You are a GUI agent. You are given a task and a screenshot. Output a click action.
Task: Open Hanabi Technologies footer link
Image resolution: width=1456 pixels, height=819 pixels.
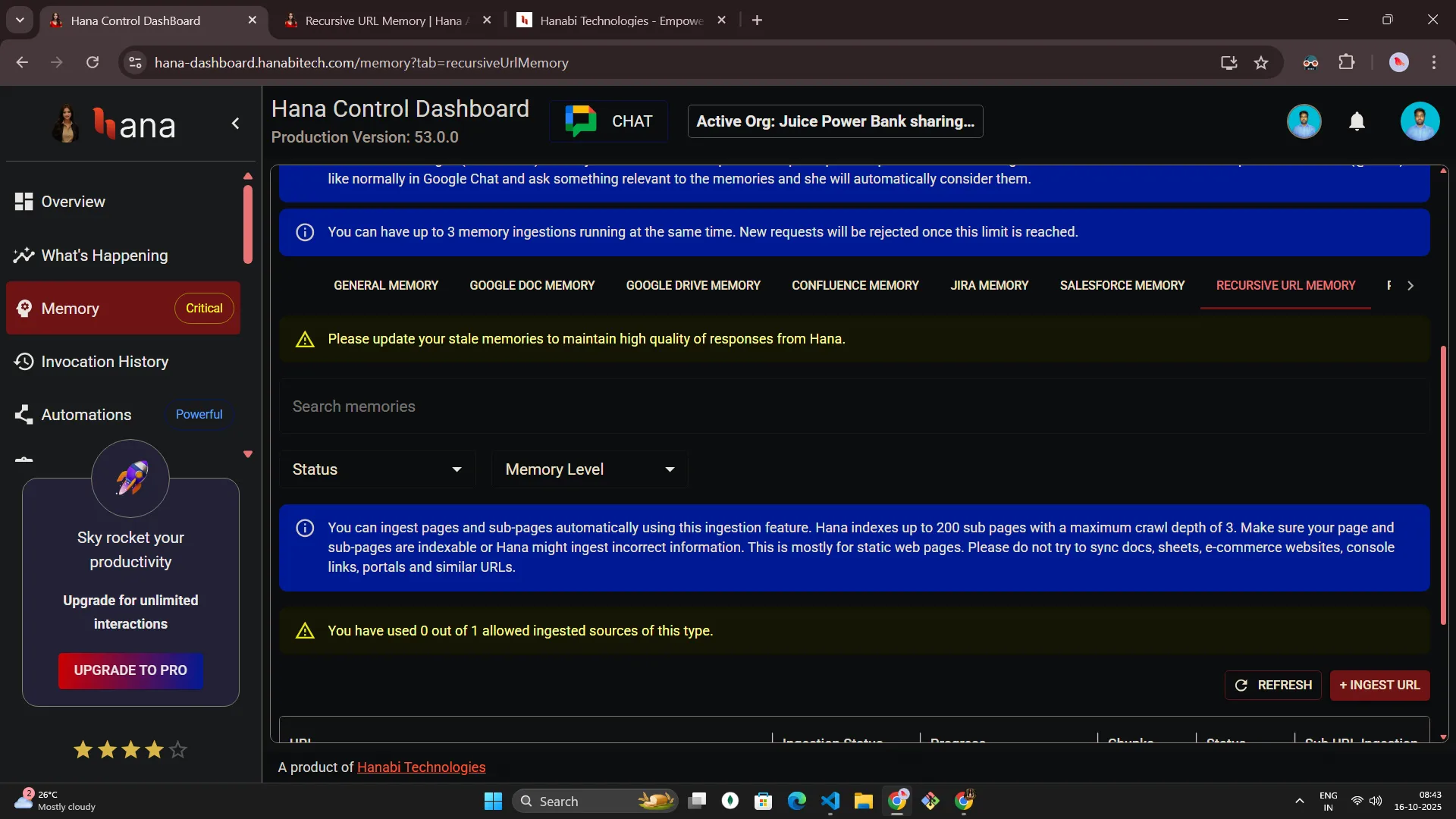421,767
